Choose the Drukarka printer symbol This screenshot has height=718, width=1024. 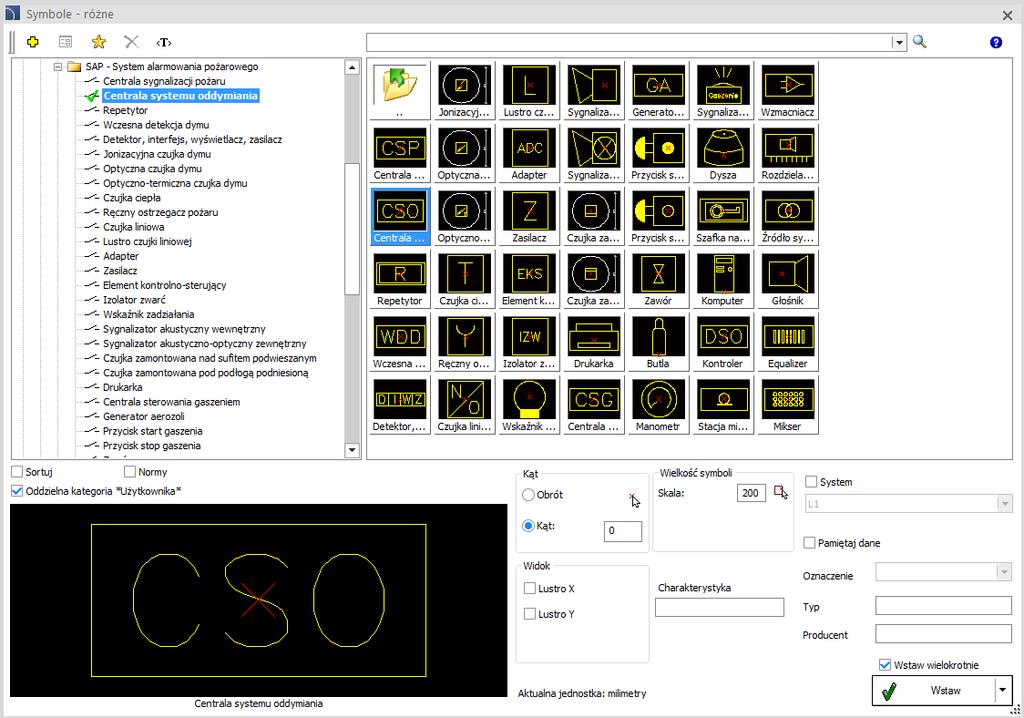coord(593,342)
